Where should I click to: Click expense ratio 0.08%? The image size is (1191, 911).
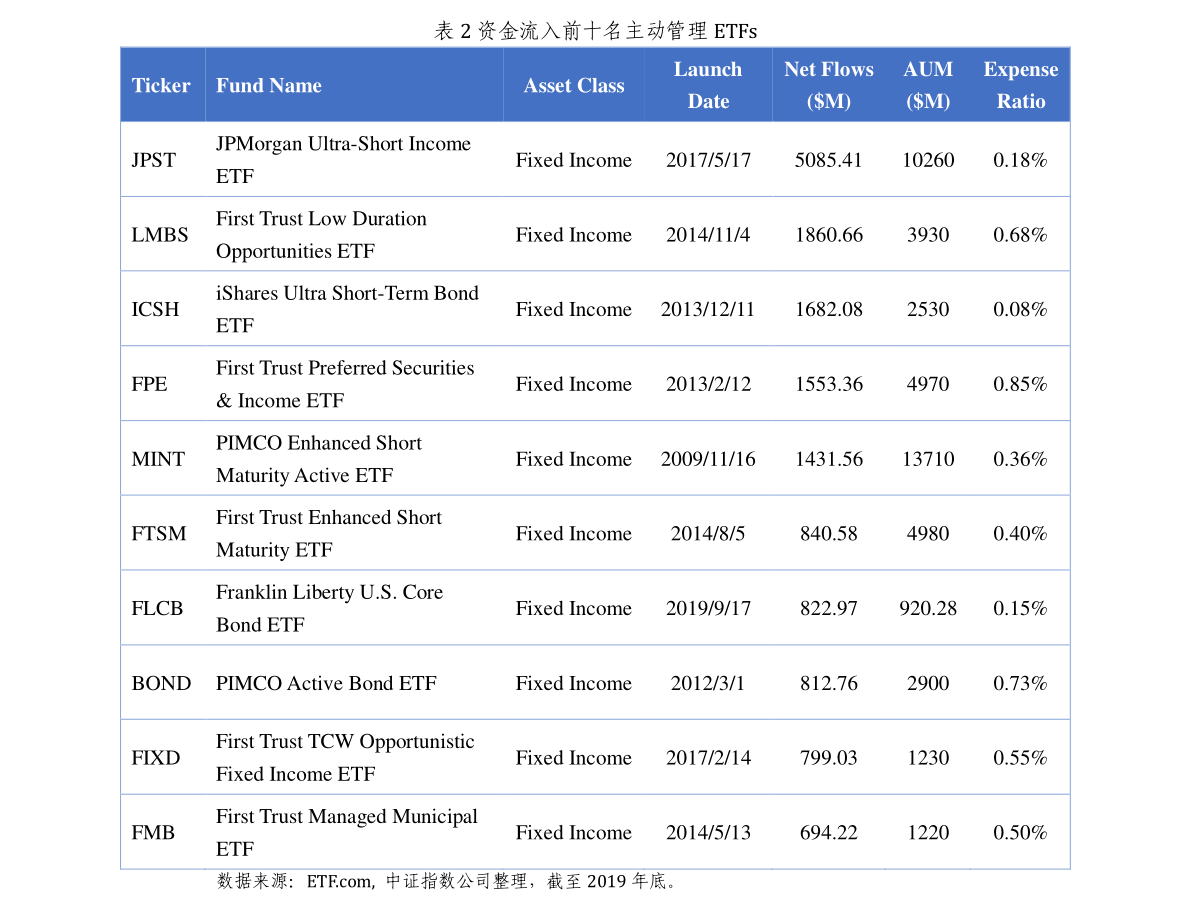pyautogui.click(x=1020, y=309)
